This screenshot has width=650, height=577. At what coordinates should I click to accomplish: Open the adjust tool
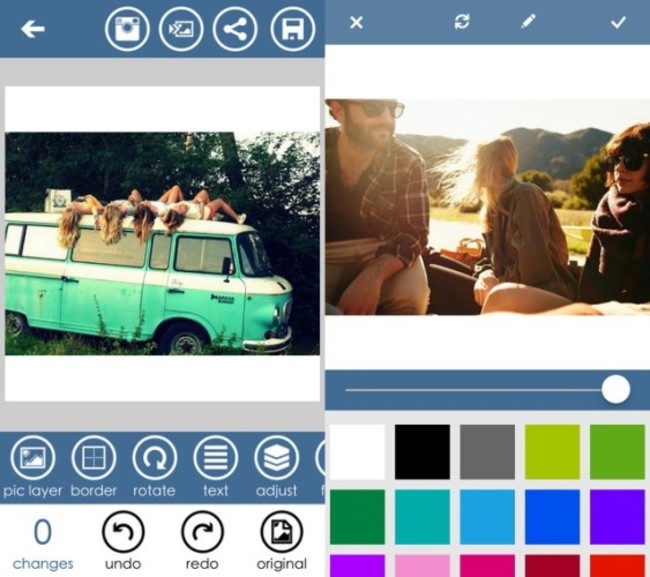[x=276, y=459]
